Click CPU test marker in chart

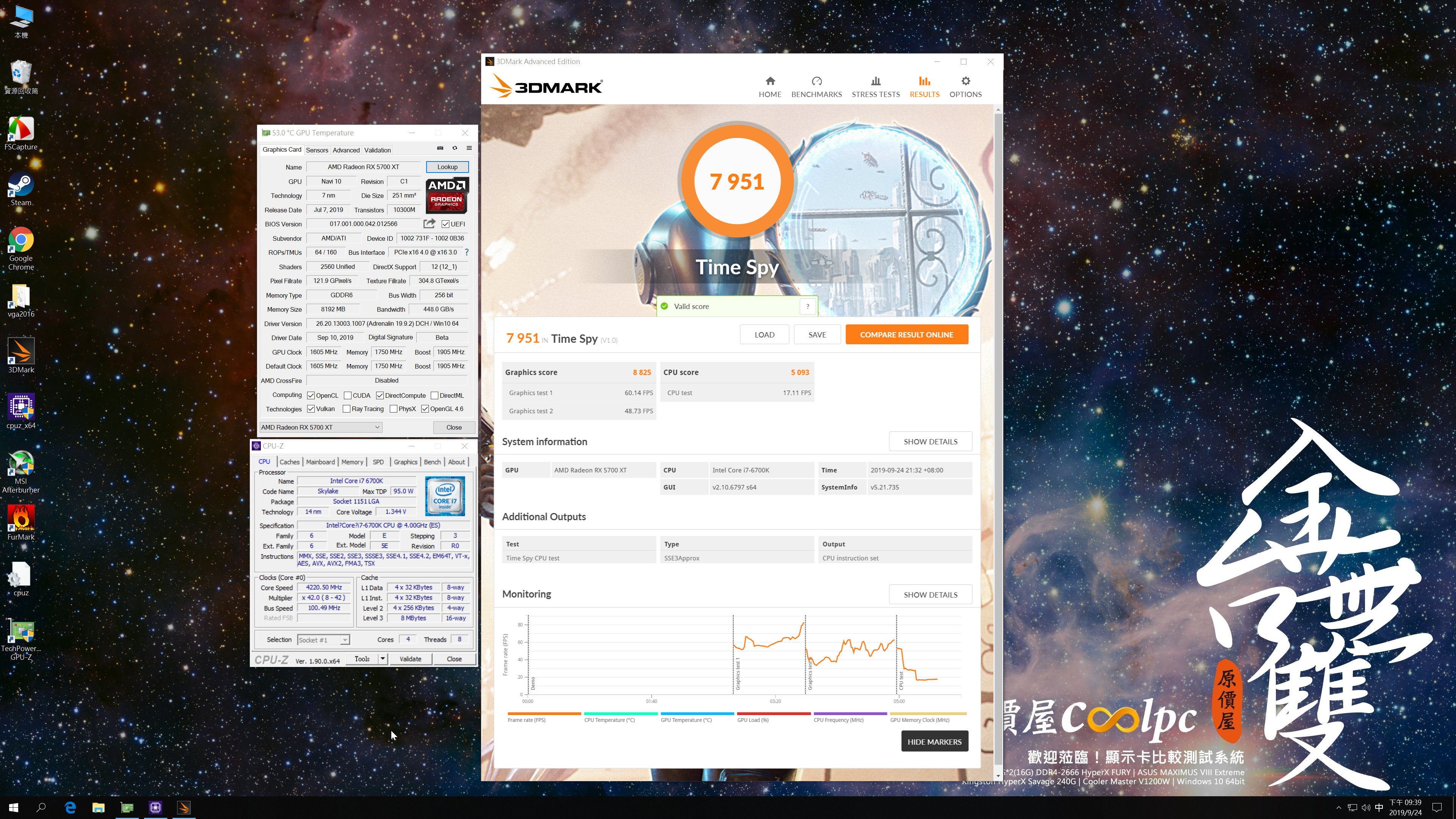pyautogui.click(x=901, y=680)
